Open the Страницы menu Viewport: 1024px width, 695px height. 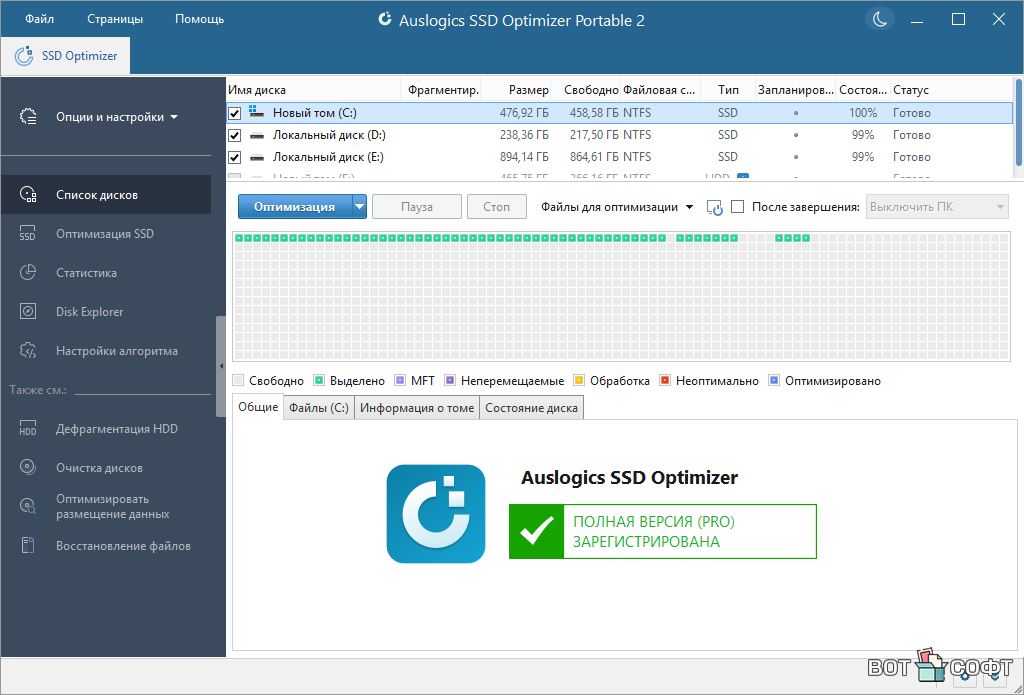115,19
